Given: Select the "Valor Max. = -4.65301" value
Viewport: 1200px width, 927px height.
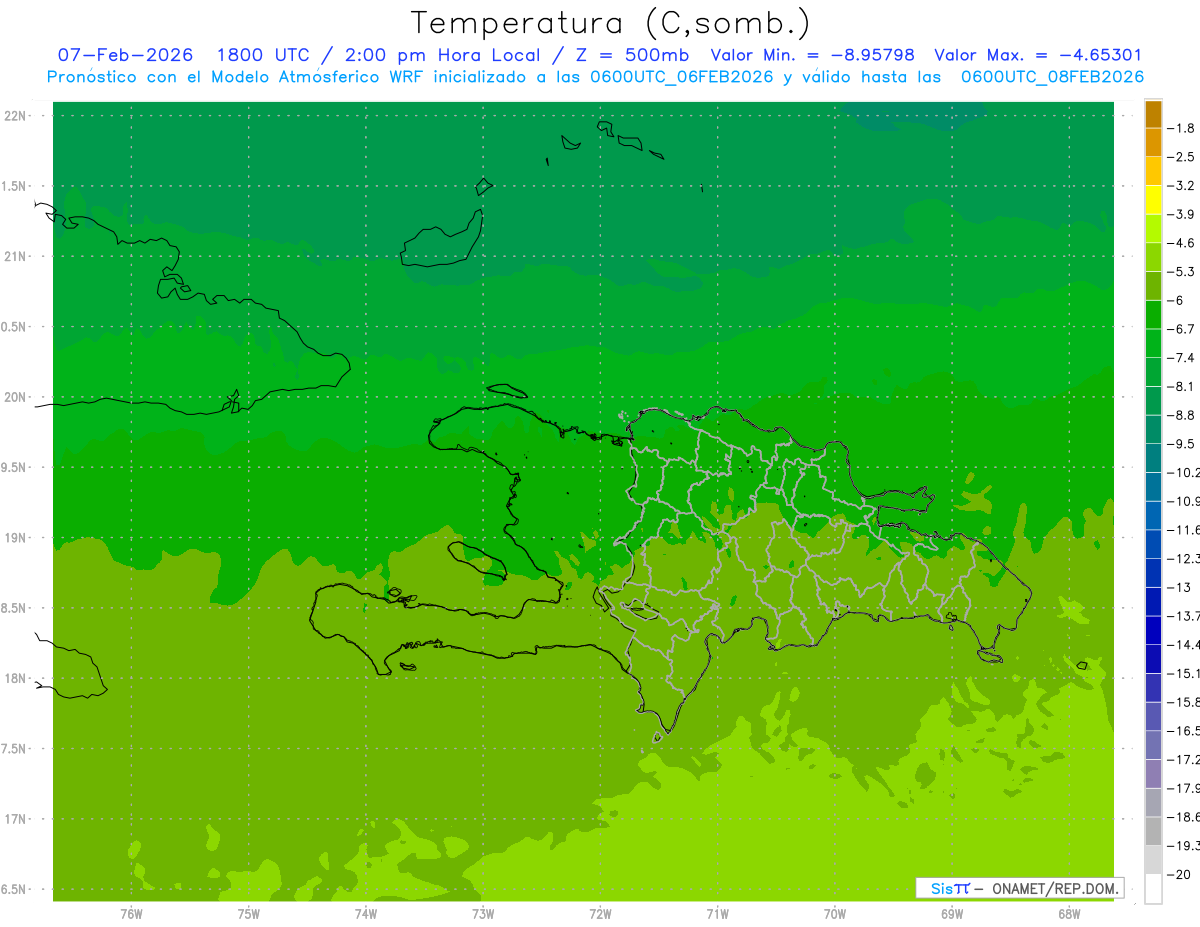Looking at the screenshot, I should pos(1038,56).
